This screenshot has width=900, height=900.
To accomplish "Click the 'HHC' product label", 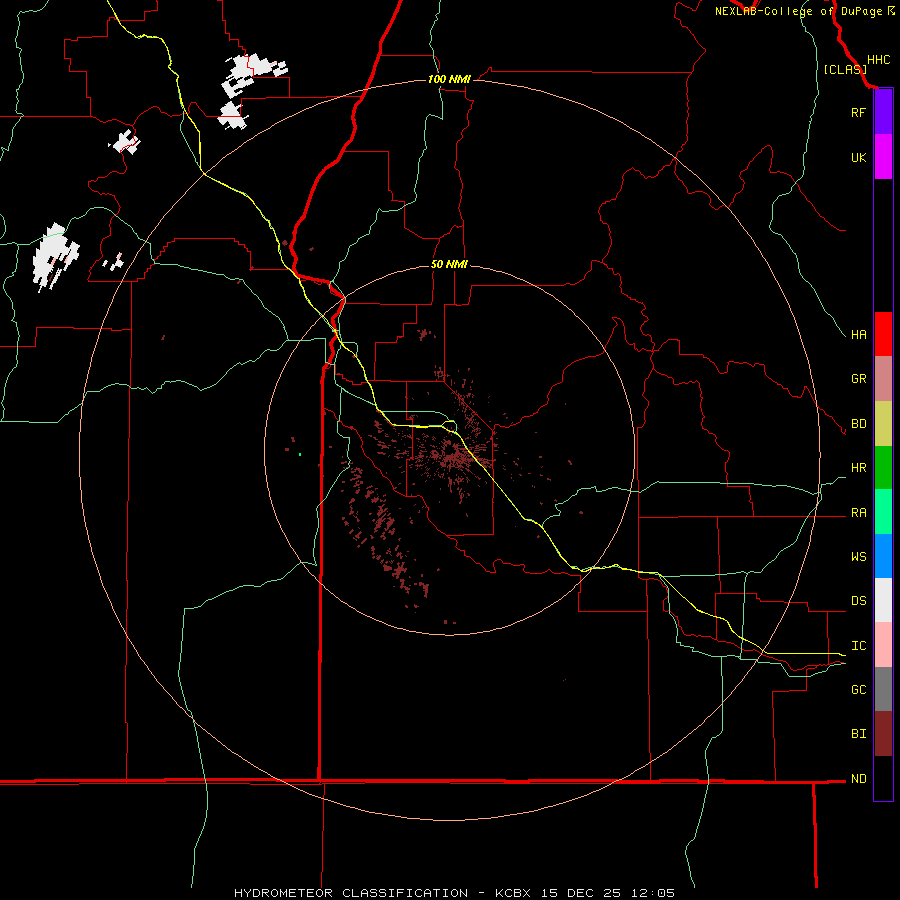I will pyautogui.click(x=878, y=60).
